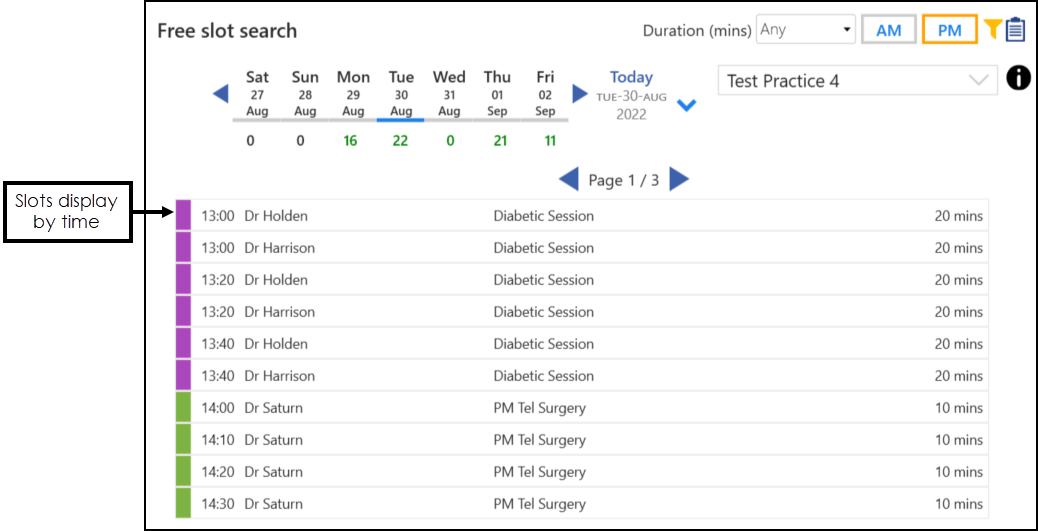The image size is (1038, 531).
Task: Go to next results page arrow
Action: (x=679, y=180)
